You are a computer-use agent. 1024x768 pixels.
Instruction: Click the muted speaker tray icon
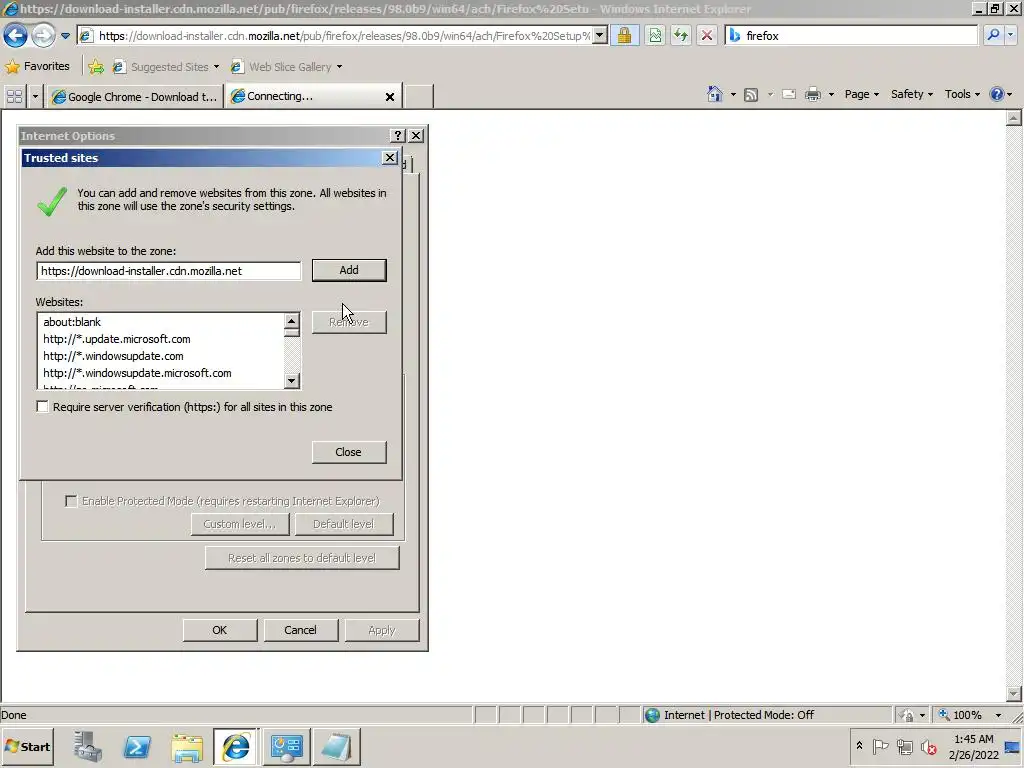tap(928, 746)
